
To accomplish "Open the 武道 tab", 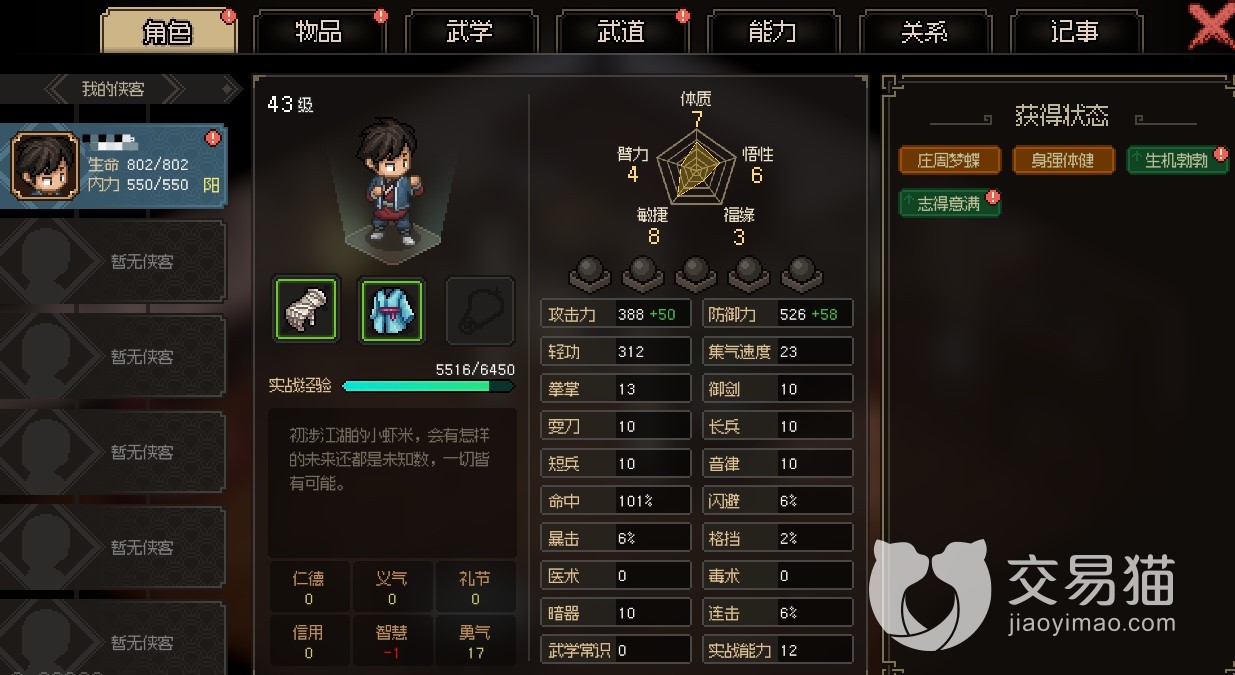I will pyautogui.click(x=621, y=32).
